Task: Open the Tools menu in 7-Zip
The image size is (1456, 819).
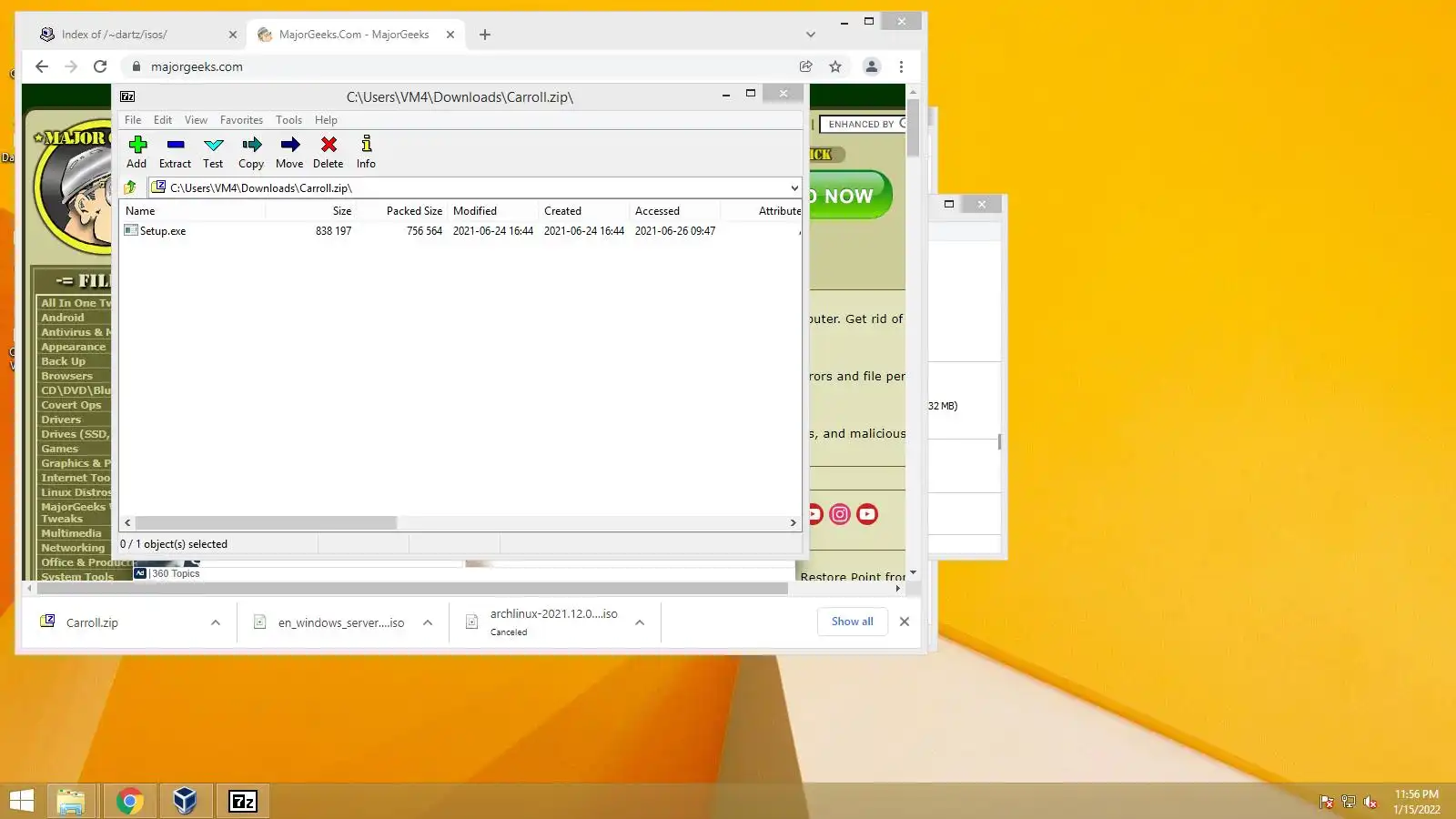Action: [x=288, y=120]
